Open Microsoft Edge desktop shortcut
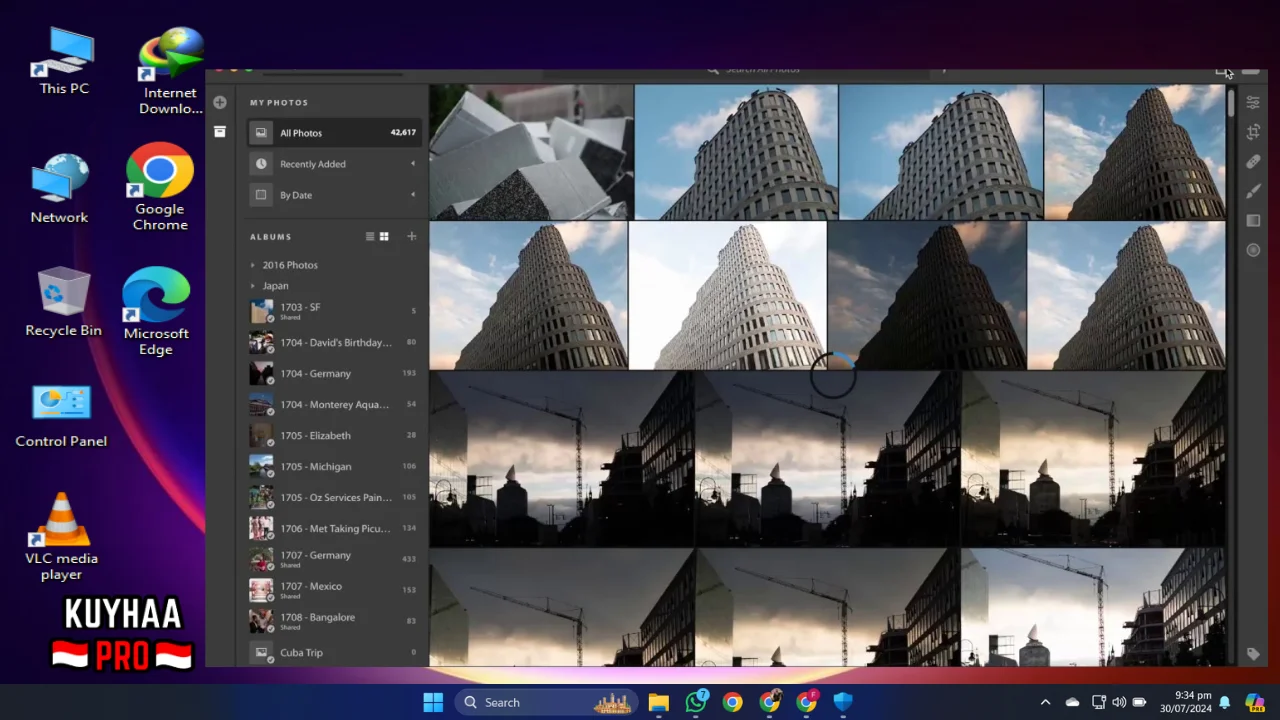The height and width of the screenshot is (720, 1280). click(x=156, y=311)
